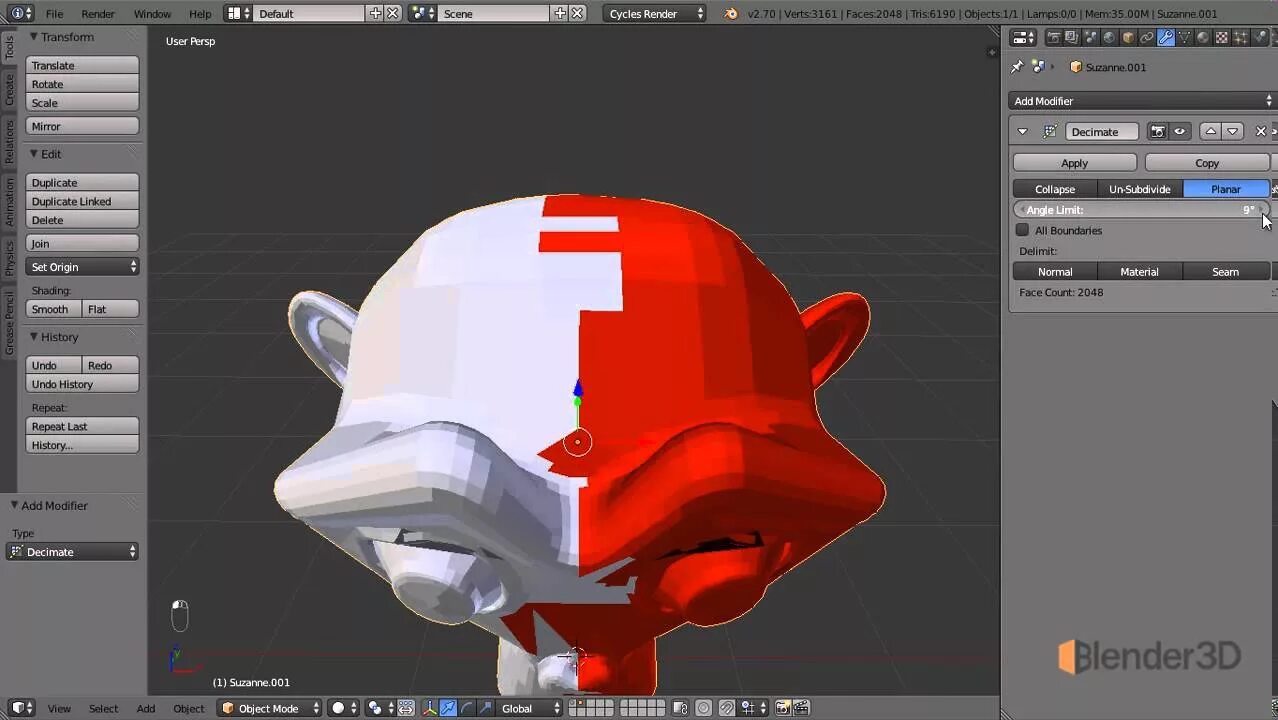Toggle Normal delimit option
1278x720 pixels.
pyautogui.click(x=1055, y=271)
